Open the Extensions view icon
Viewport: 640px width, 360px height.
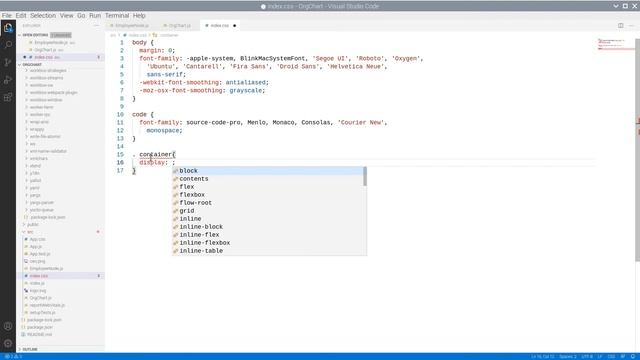click(8, 97)
